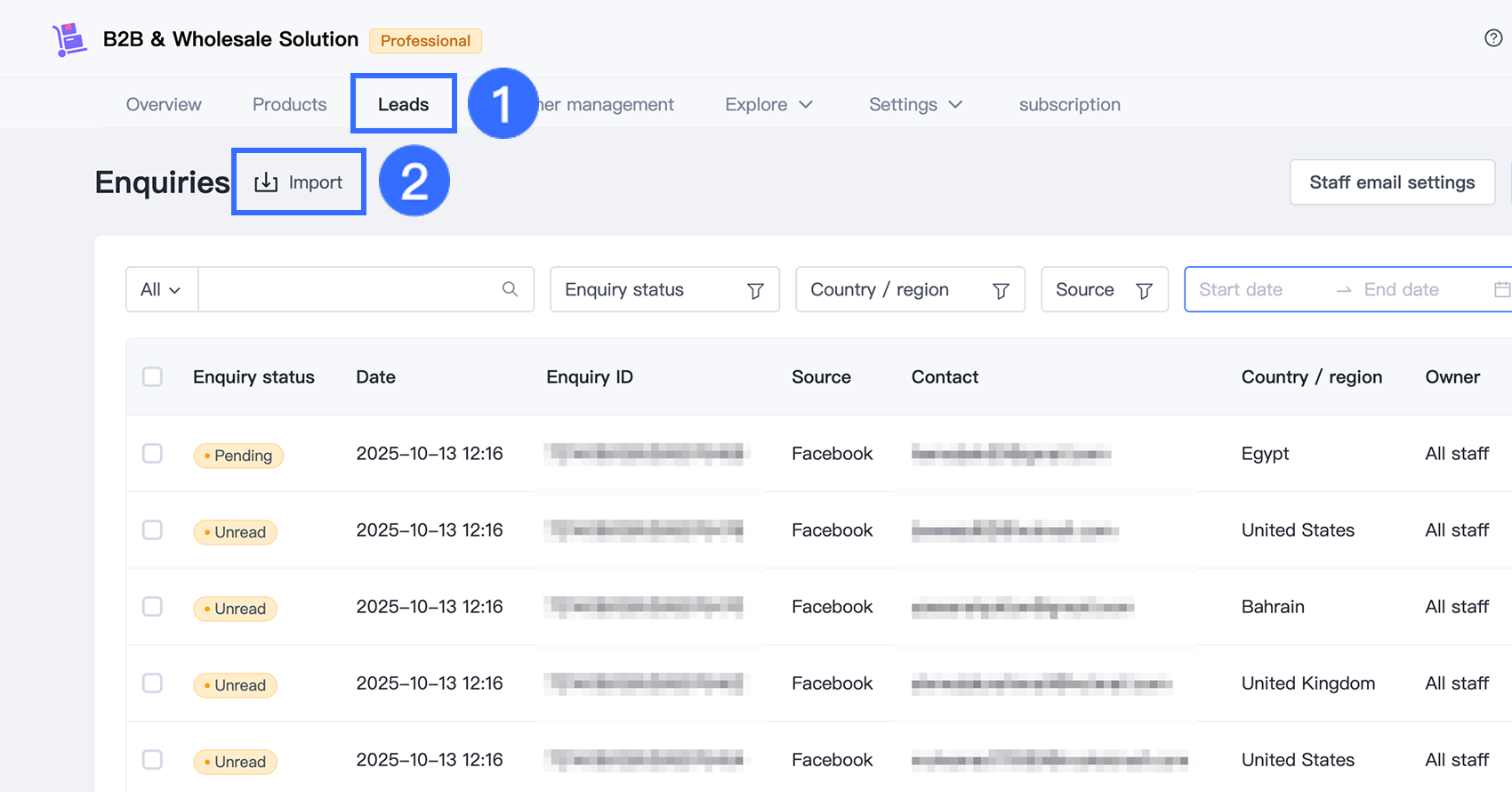Image resolution: width=1512 pixels, height=792 pixels.
Task: Click the B2B shopping cart logo
Action: pyautogui.click(x=69, y=40)
